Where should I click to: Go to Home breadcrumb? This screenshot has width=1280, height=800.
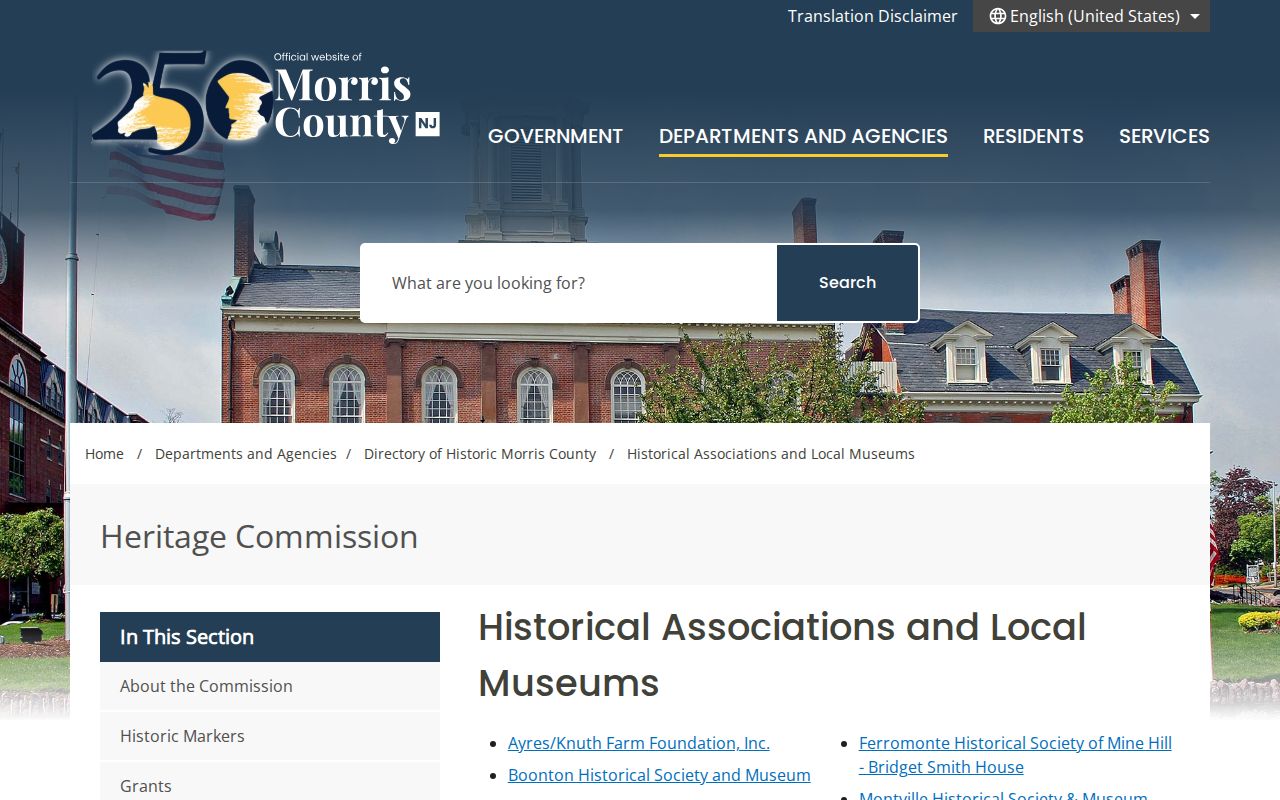coord(104,454)
